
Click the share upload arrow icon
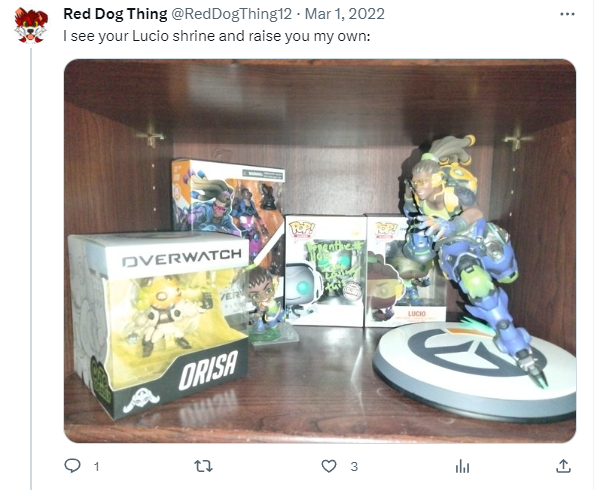[563, 466]
